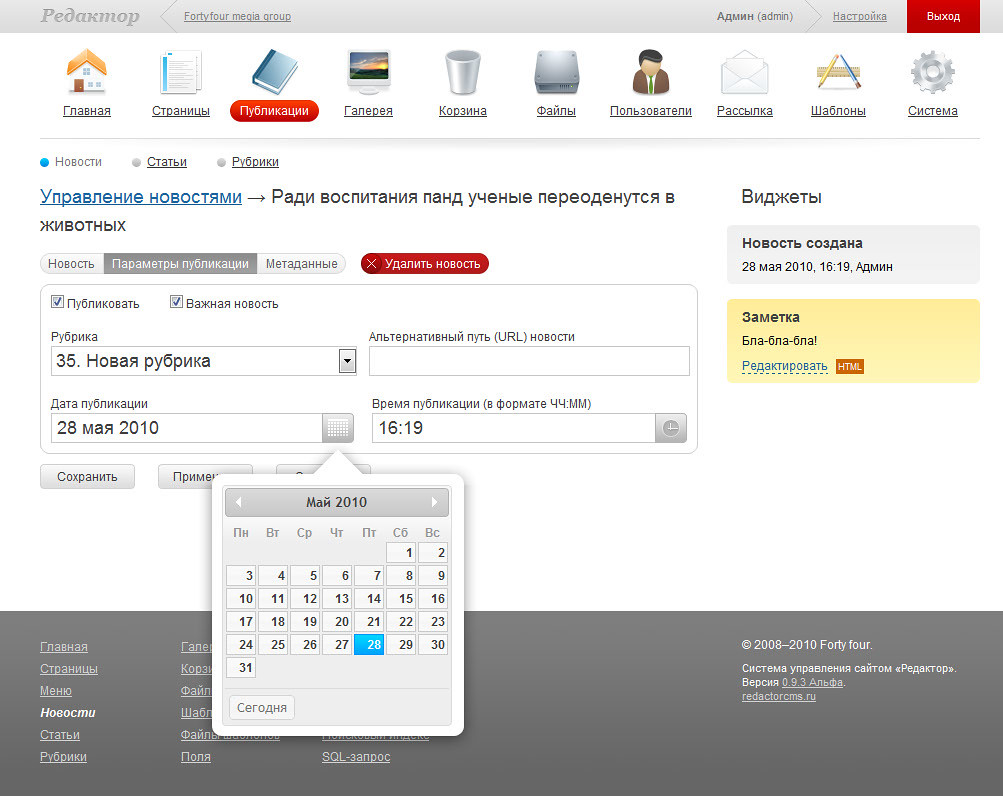Click the Страницы pages icon
The width and height of the screenshot is (1003, 796).
[181, 73]
